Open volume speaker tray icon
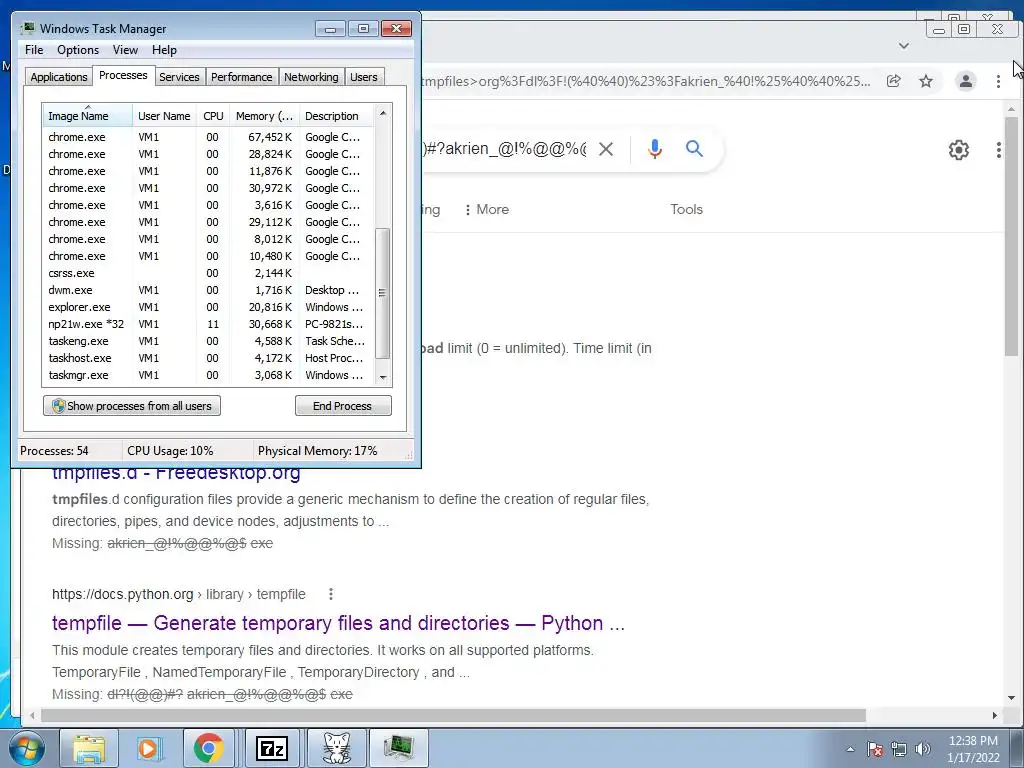The height and width of the screenshot is (768, 1024). [x=923, y=749]
